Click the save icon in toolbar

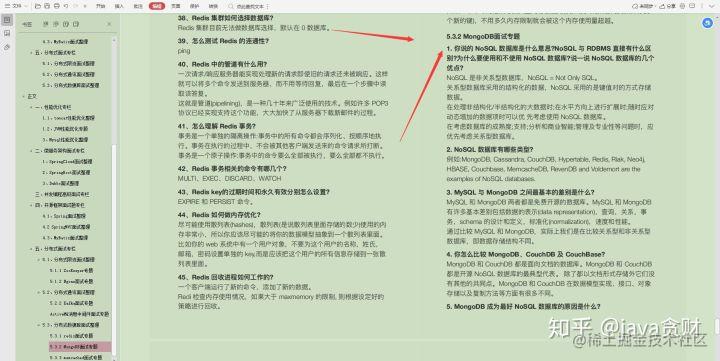(x=47, y=6)
